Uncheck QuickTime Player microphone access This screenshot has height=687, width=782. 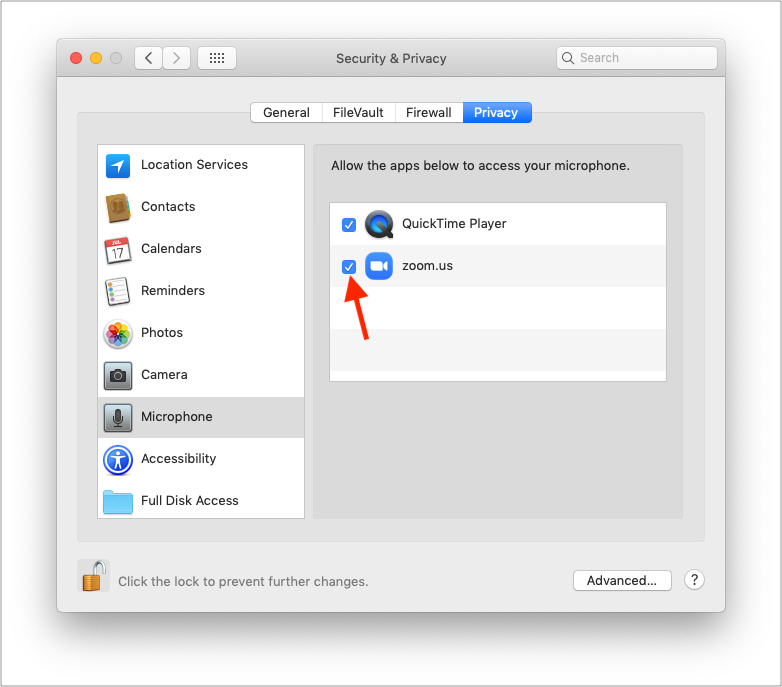click(349, 225)
